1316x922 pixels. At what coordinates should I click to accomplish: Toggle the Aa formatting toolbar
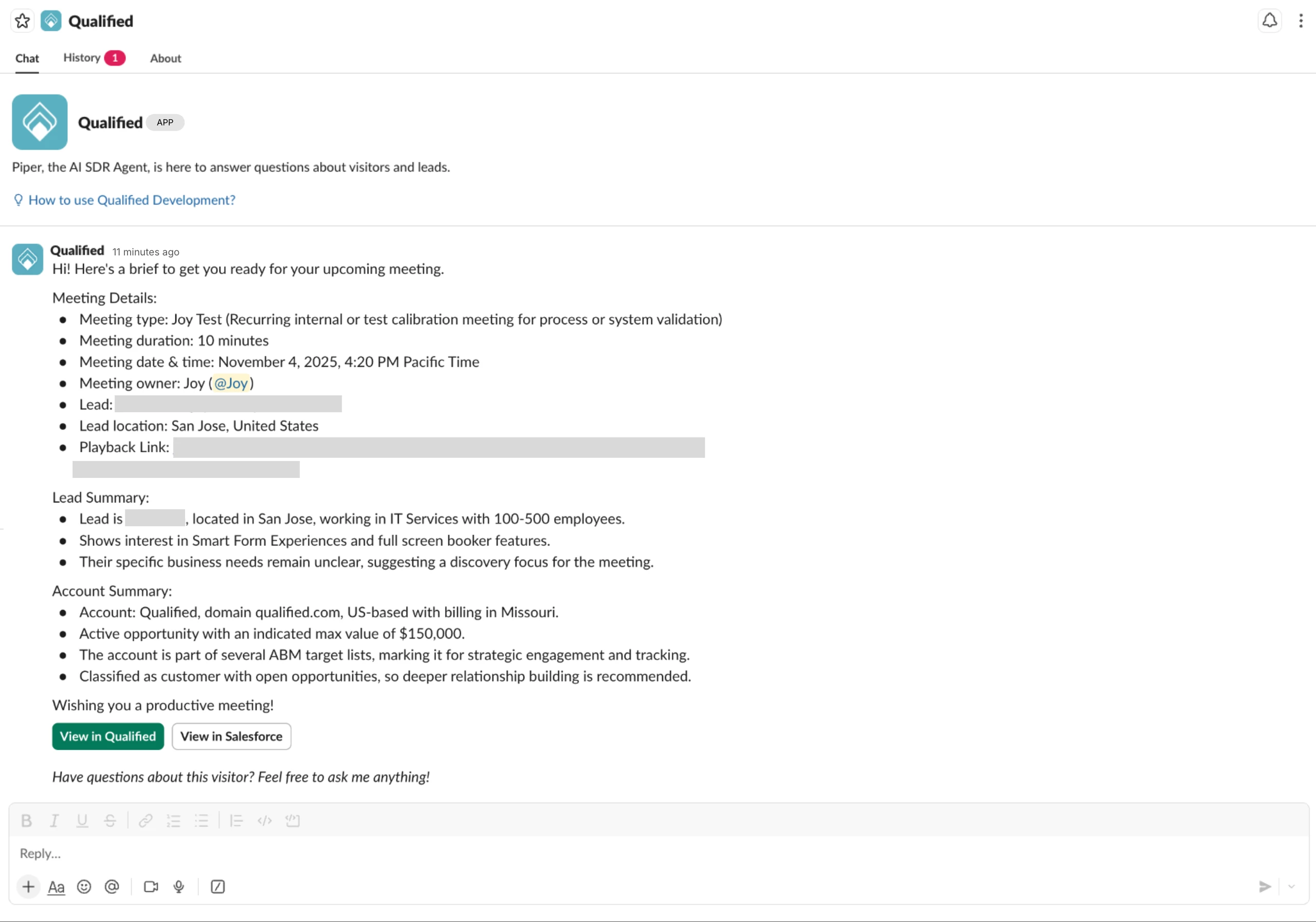coord(56,887)
